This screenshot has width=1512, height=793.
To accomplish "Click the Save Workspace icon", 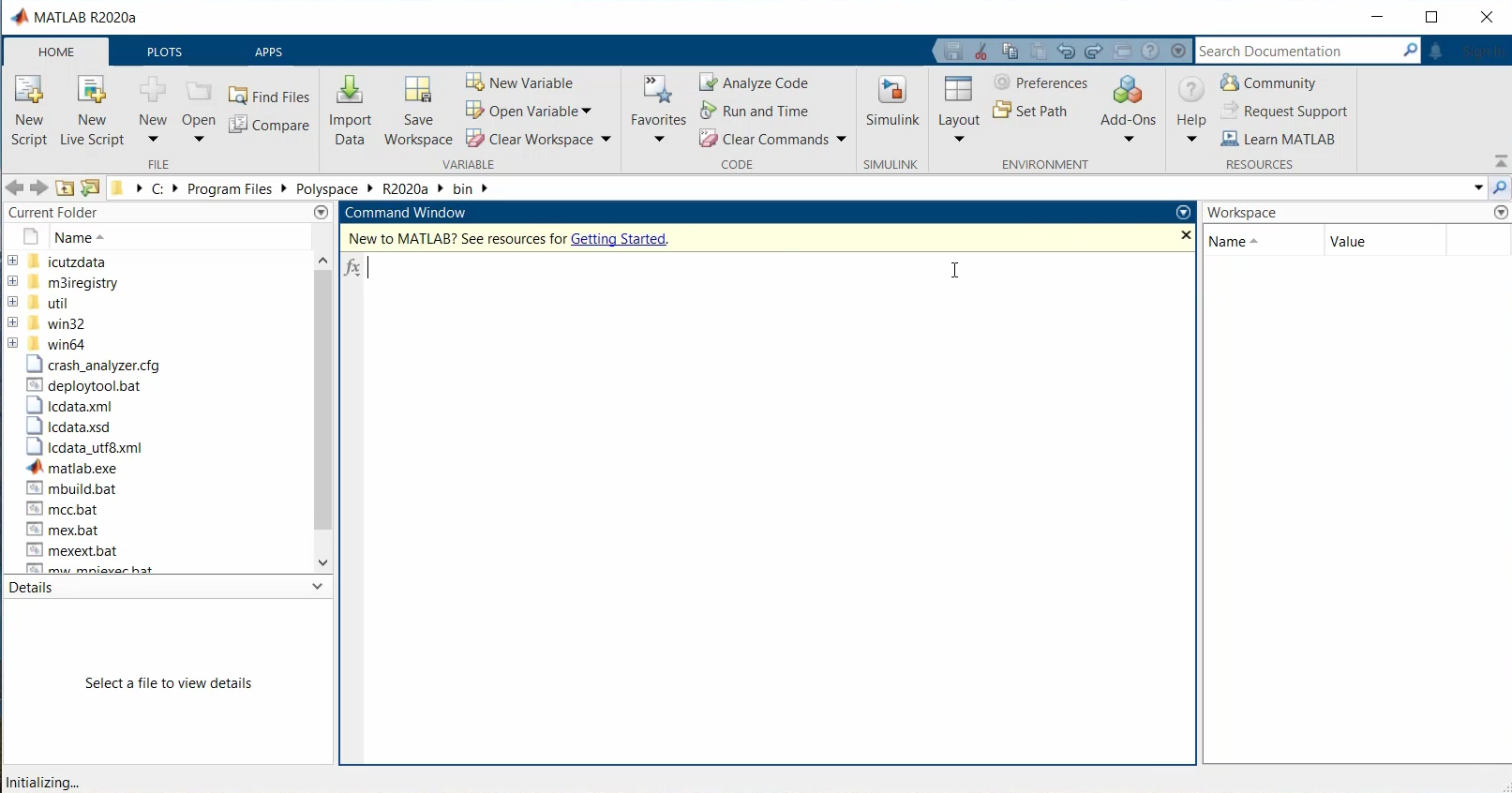I will pyautogui.click(x=418, y=92).
